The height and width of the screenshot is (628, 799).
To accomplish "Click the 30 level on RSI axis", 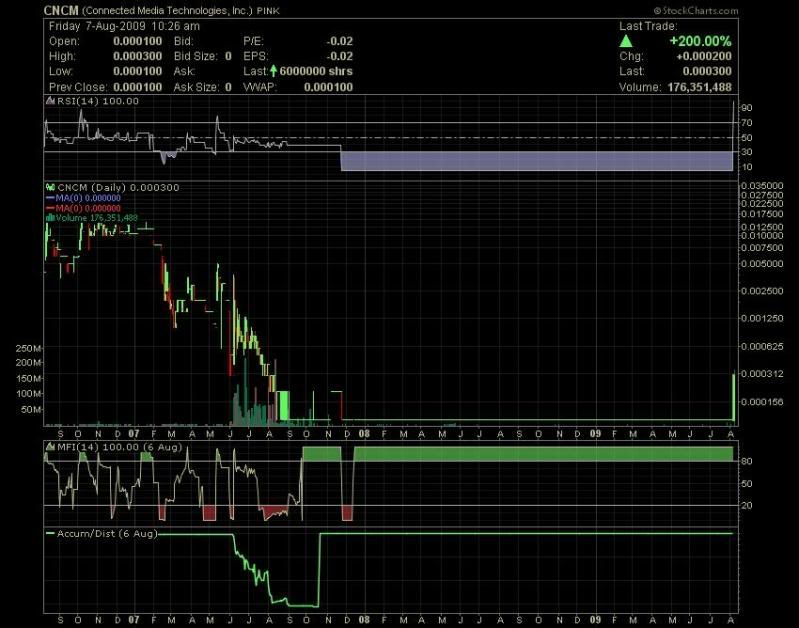I will tap(747, 152).
